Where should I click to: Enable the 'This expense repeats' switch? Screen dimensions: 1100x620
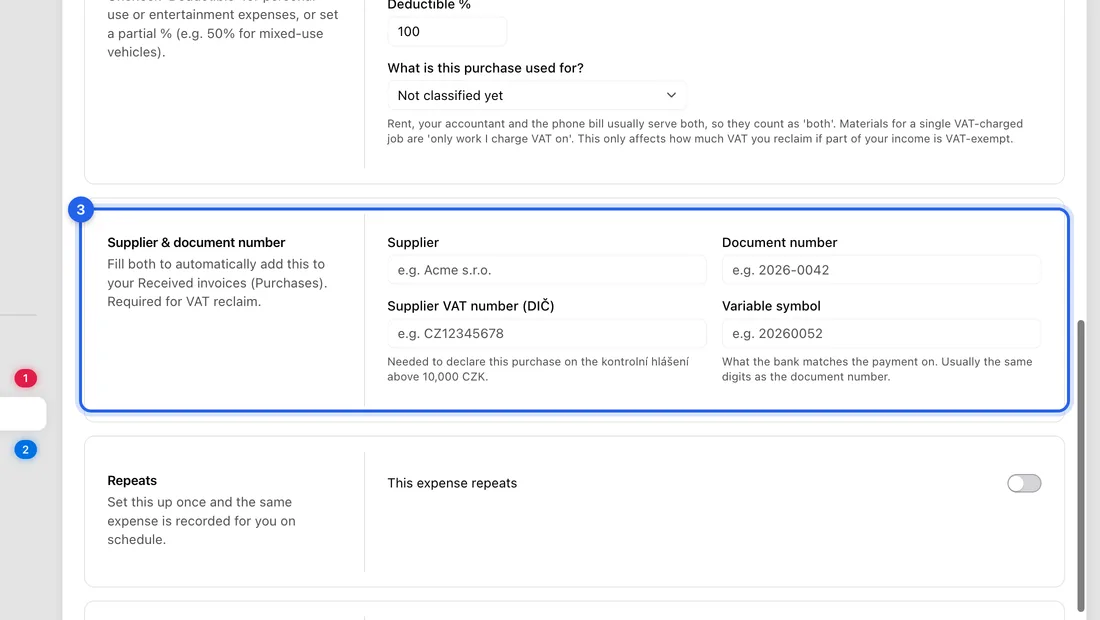point(1024,483)
